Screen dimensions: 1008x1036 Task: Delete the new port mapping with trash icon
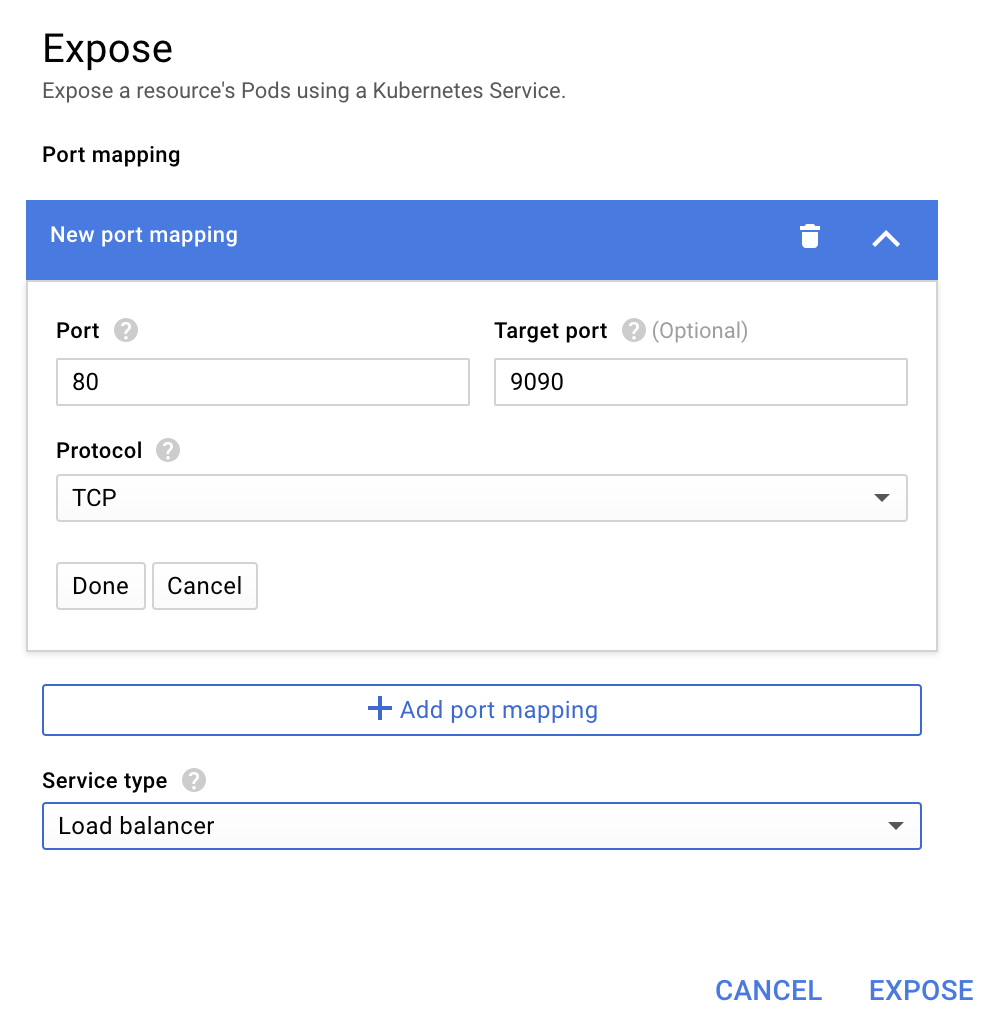(x=810, y=237)
